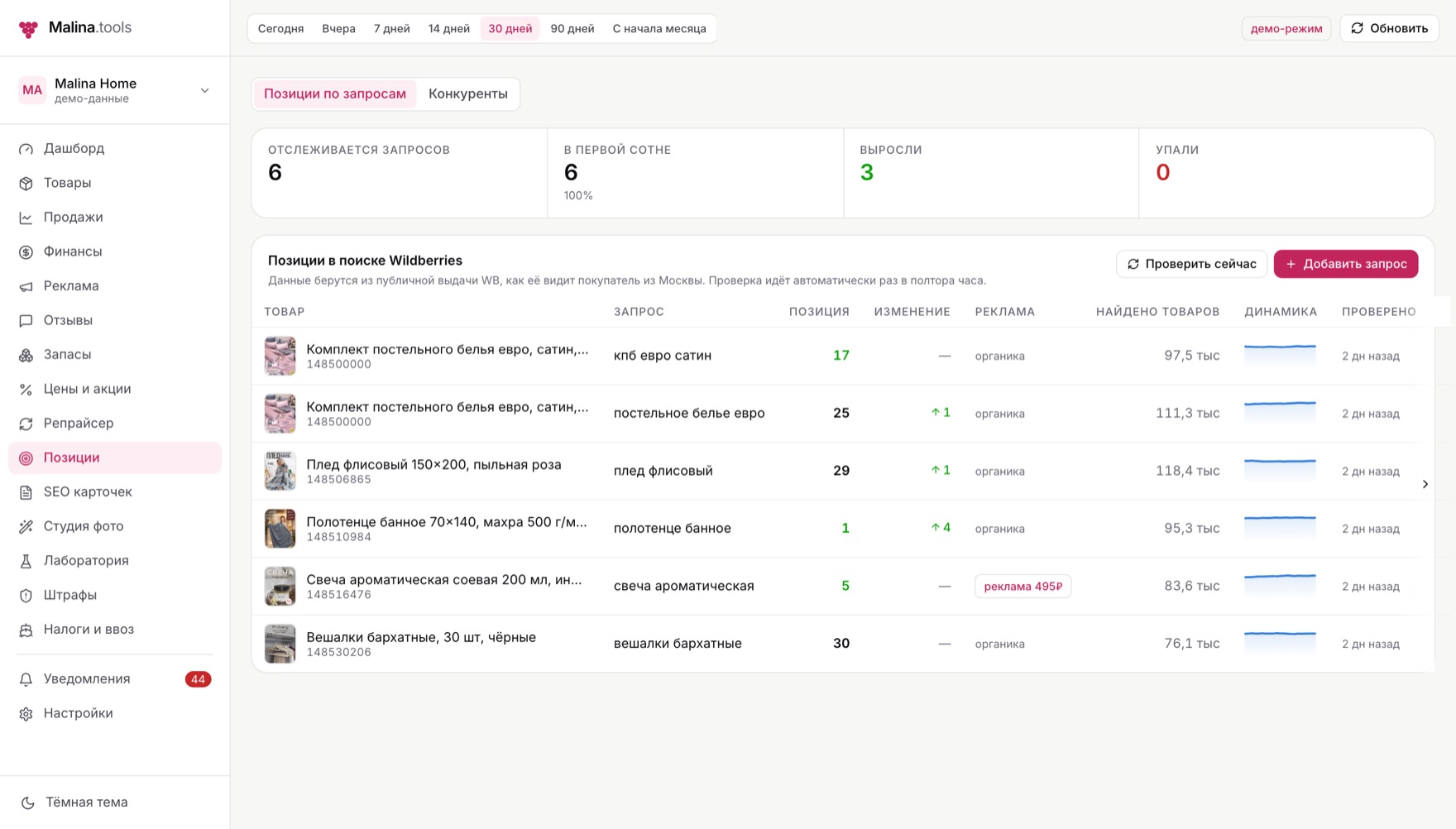The image size is (1456, 829).
Task: Choose the 90 дней period
Action: coord(572,29)
